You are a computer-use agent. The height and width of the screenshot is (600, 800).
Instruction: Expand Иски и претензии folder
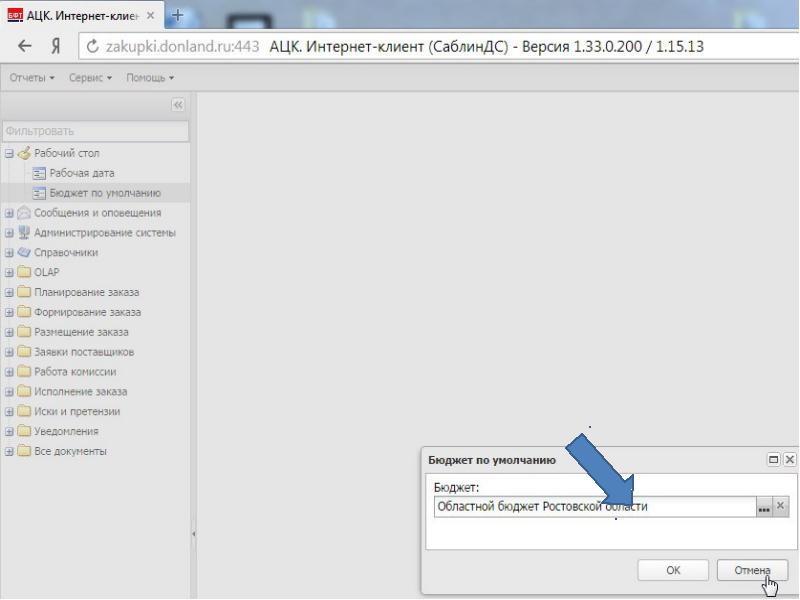click(9, 412)
